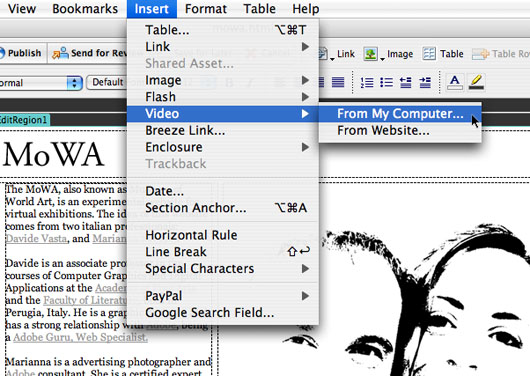Click the Table Row toolbar icon
This screenshot has height=376, width=530.
[481, 54]
